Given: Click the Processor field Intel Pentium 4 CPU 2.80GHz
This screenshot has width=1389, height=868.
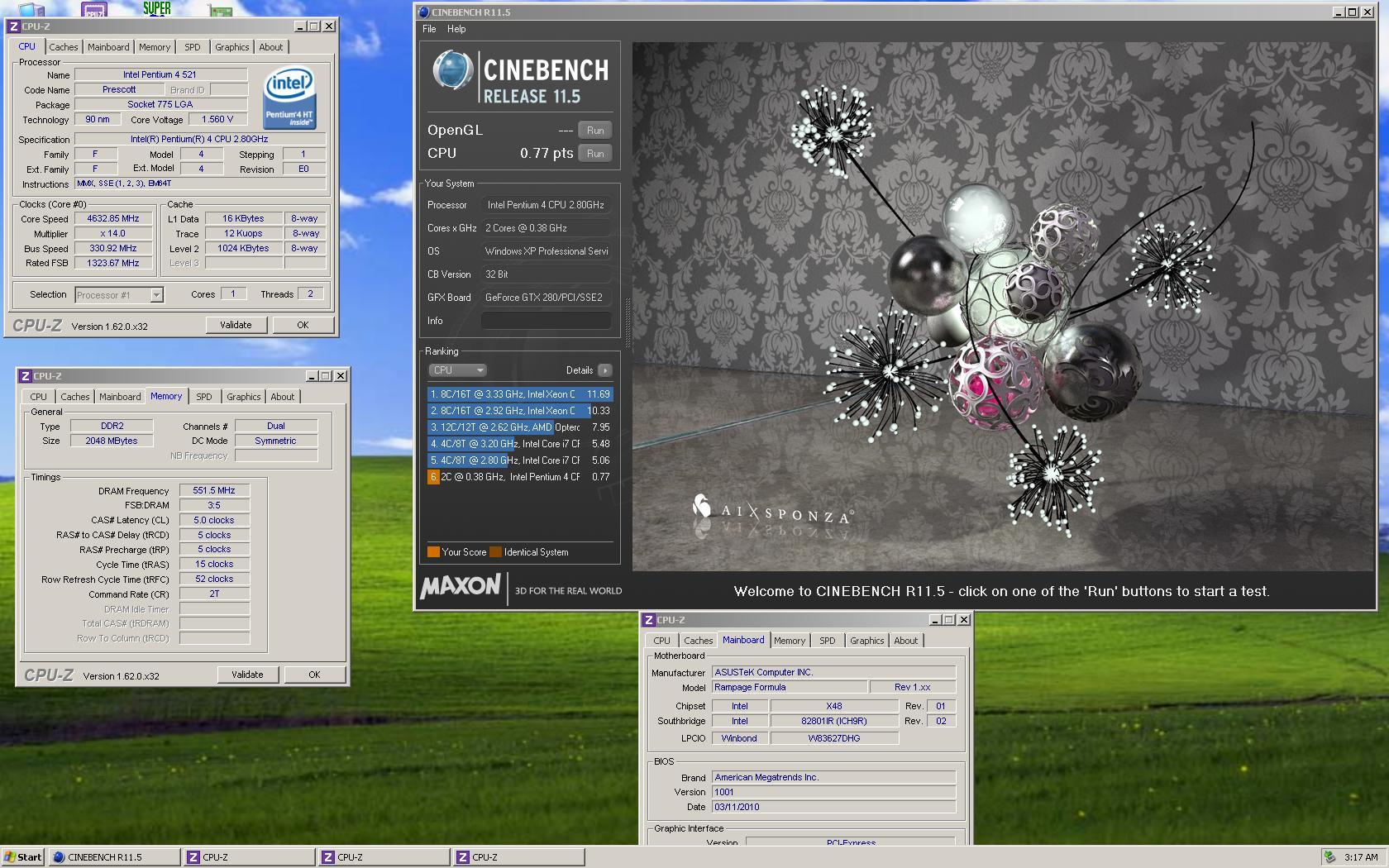Looking at the screenshot, I should [x=547, y=205].
